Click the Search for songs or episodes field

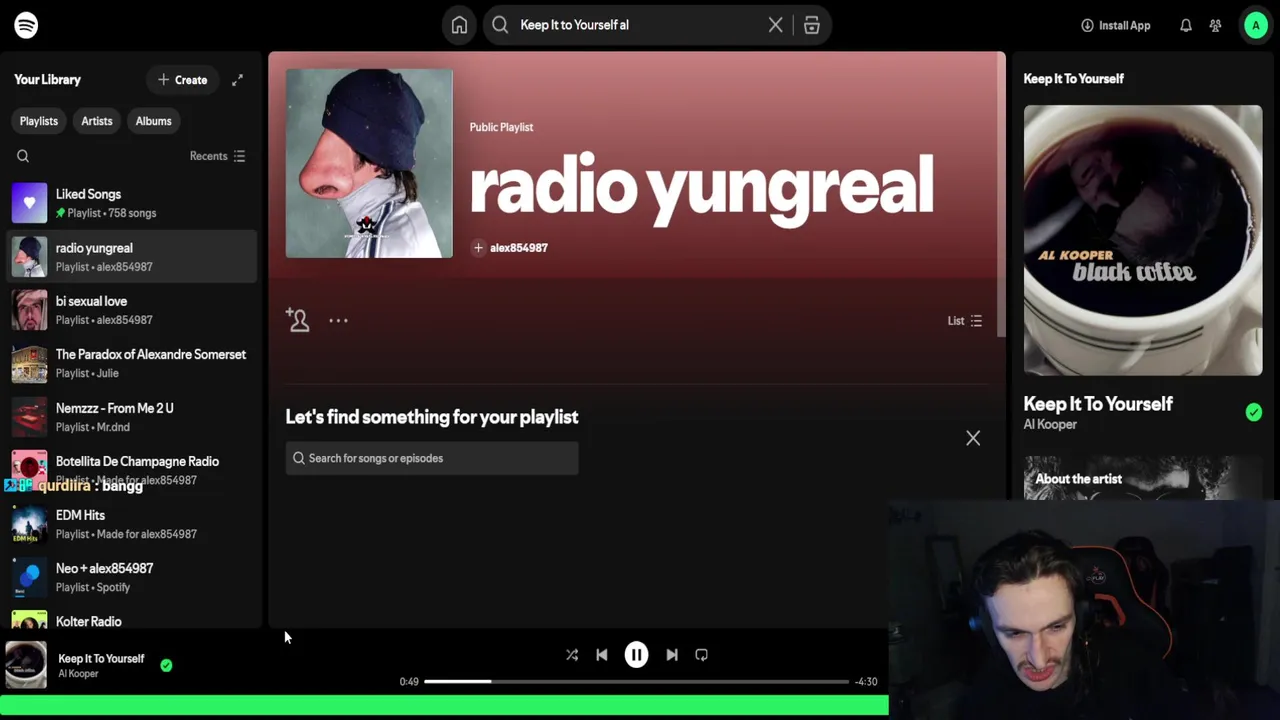[432, 458]
